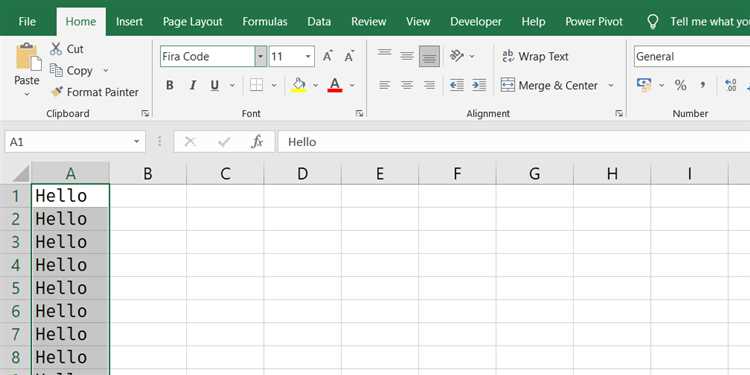Apply Percent Style format
Viewport: 750px width, 375px height.
pyautogui.click(x=680, y=85)
